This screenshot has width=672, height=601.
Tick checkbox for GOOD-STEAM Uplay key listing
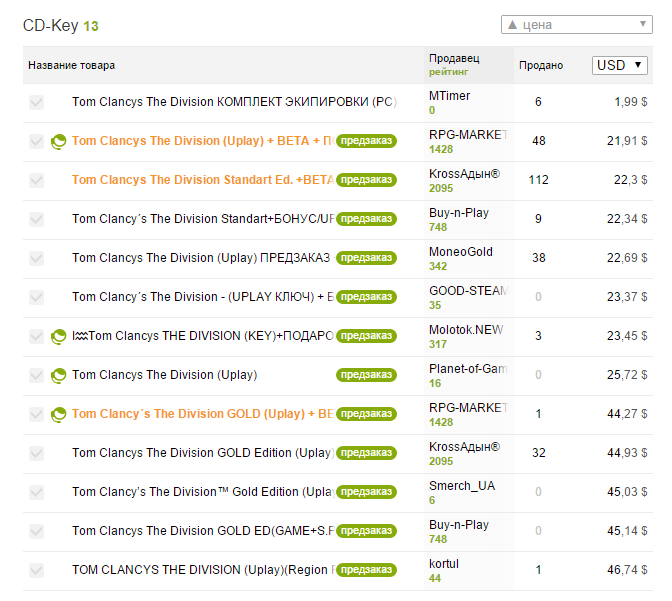point(37,297)
